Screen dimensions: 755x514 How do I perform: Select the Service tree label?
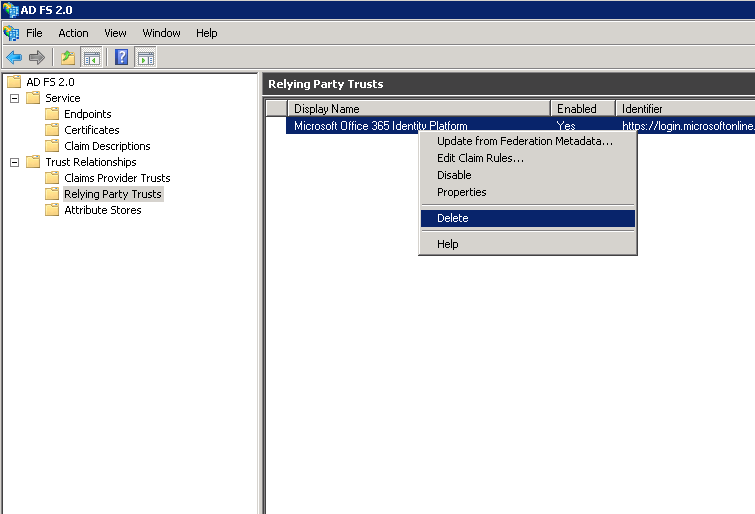63,98
